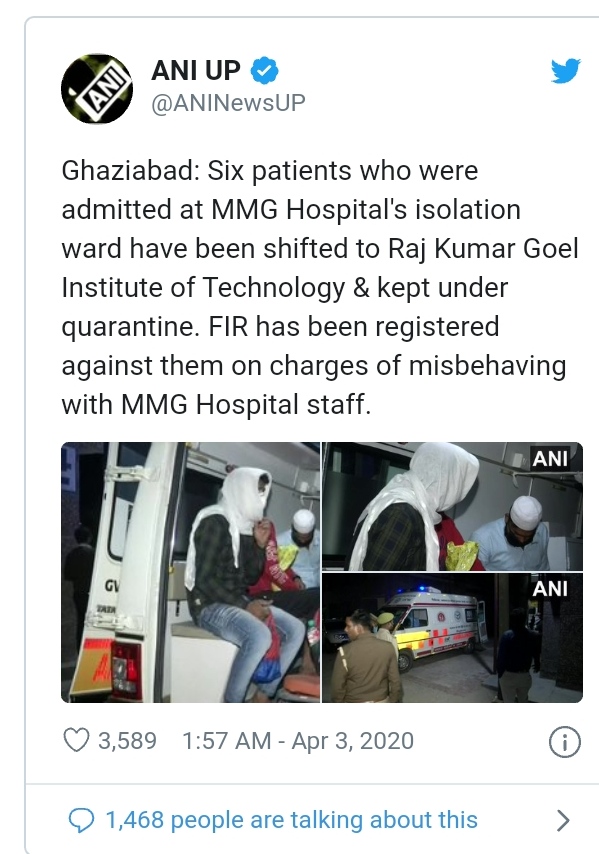599x854 pixels.
Task: Open the bottom-right ambulance street photo
Action: [x=453, y=638]
